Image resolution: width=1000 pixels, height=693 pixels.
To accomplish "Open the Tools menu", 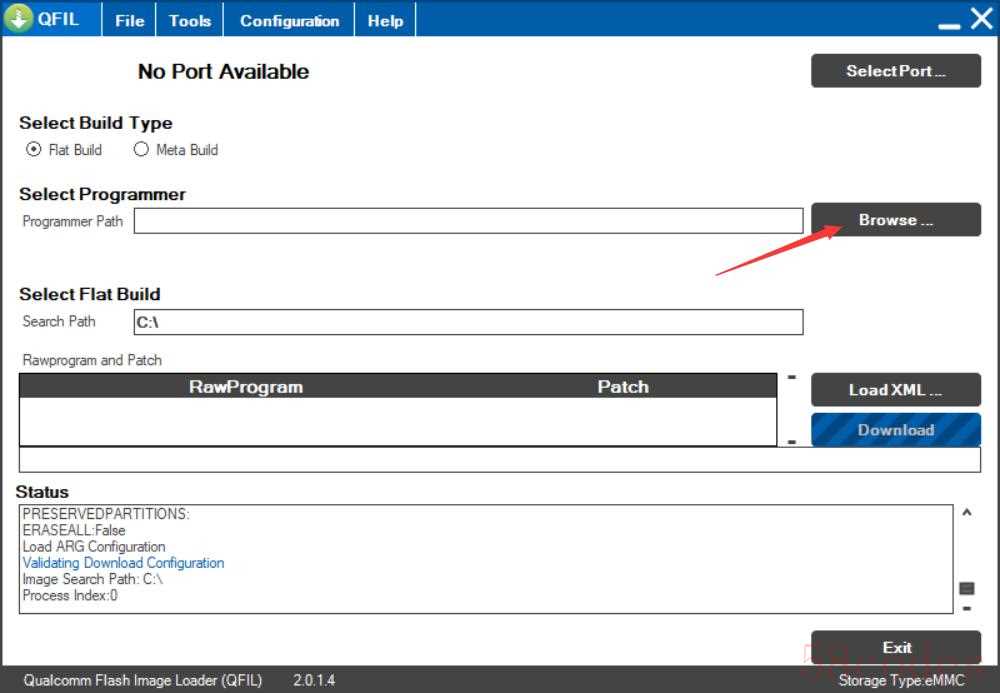I will (189, 20).
